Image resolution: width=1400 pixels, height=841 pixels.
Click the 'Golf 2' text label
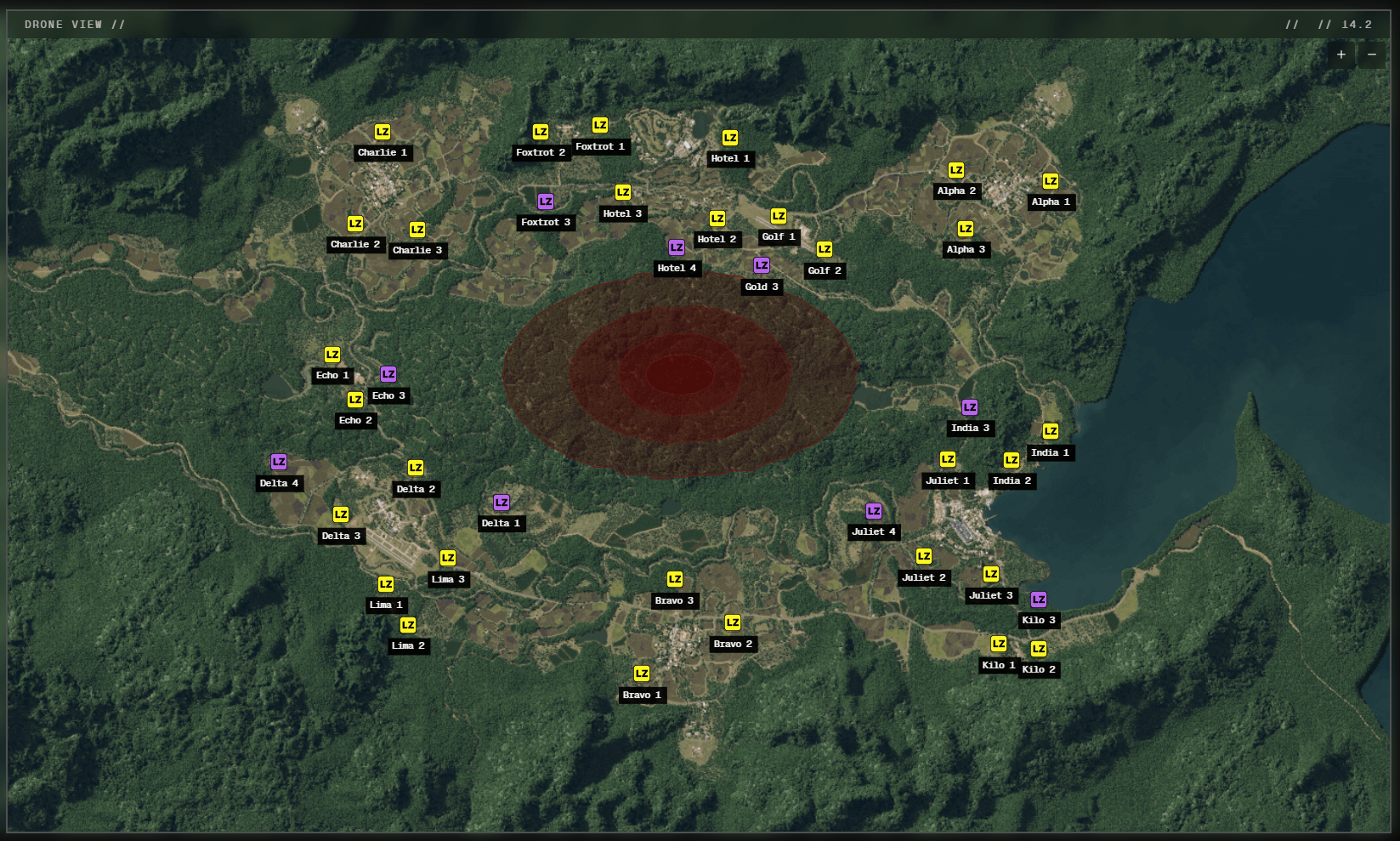tap(825, 271)
